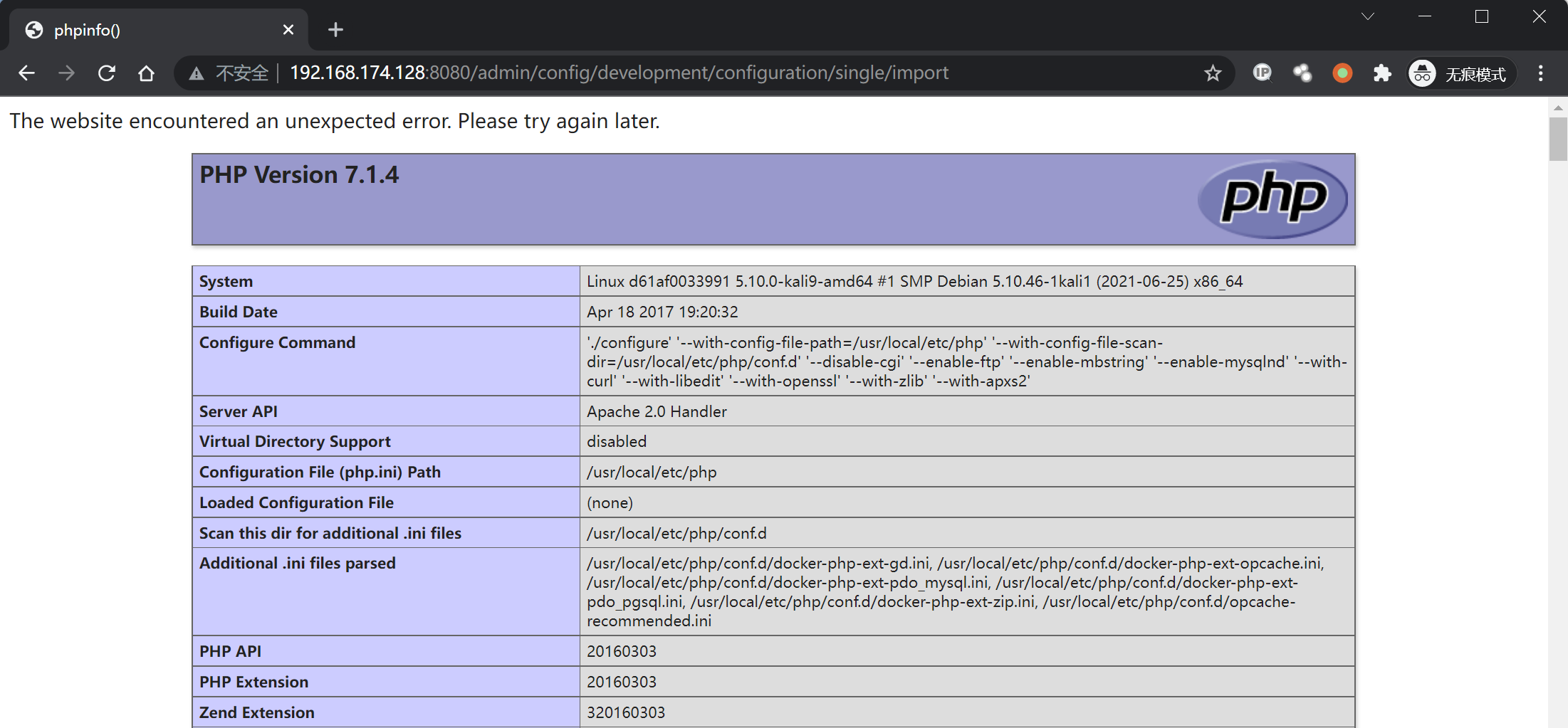1568x728 pixels.
Task: Click the Apache 2.0 Handler value
Action: point(657,411)
